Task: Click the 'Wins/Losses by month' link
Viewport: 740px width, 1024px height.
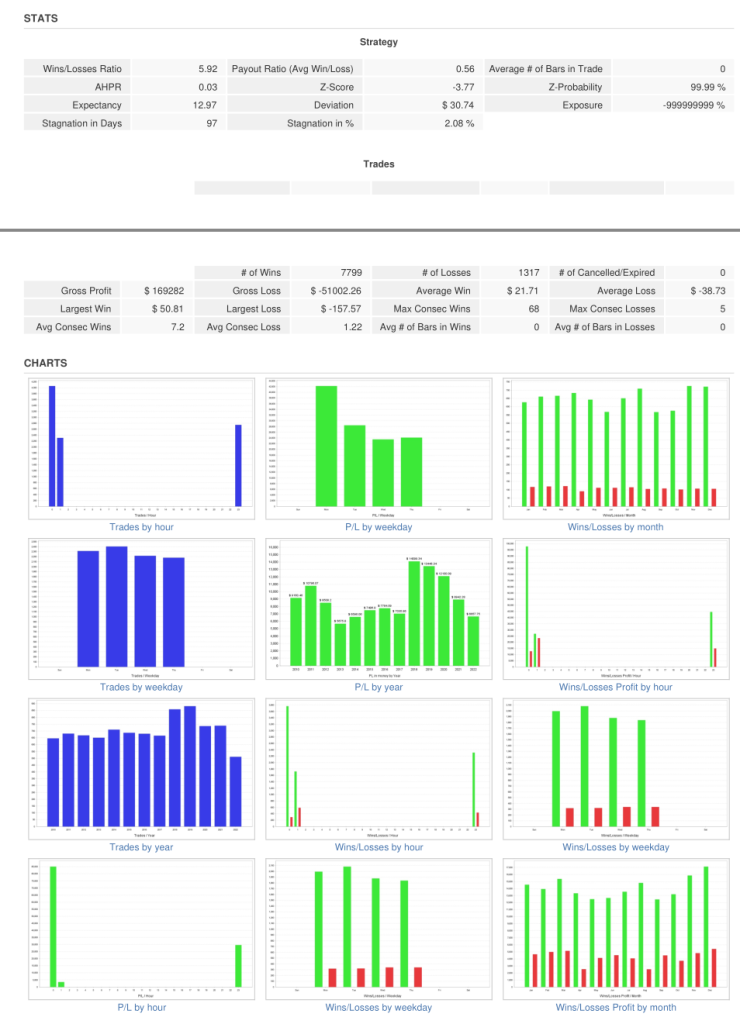Action: (615, 527)
